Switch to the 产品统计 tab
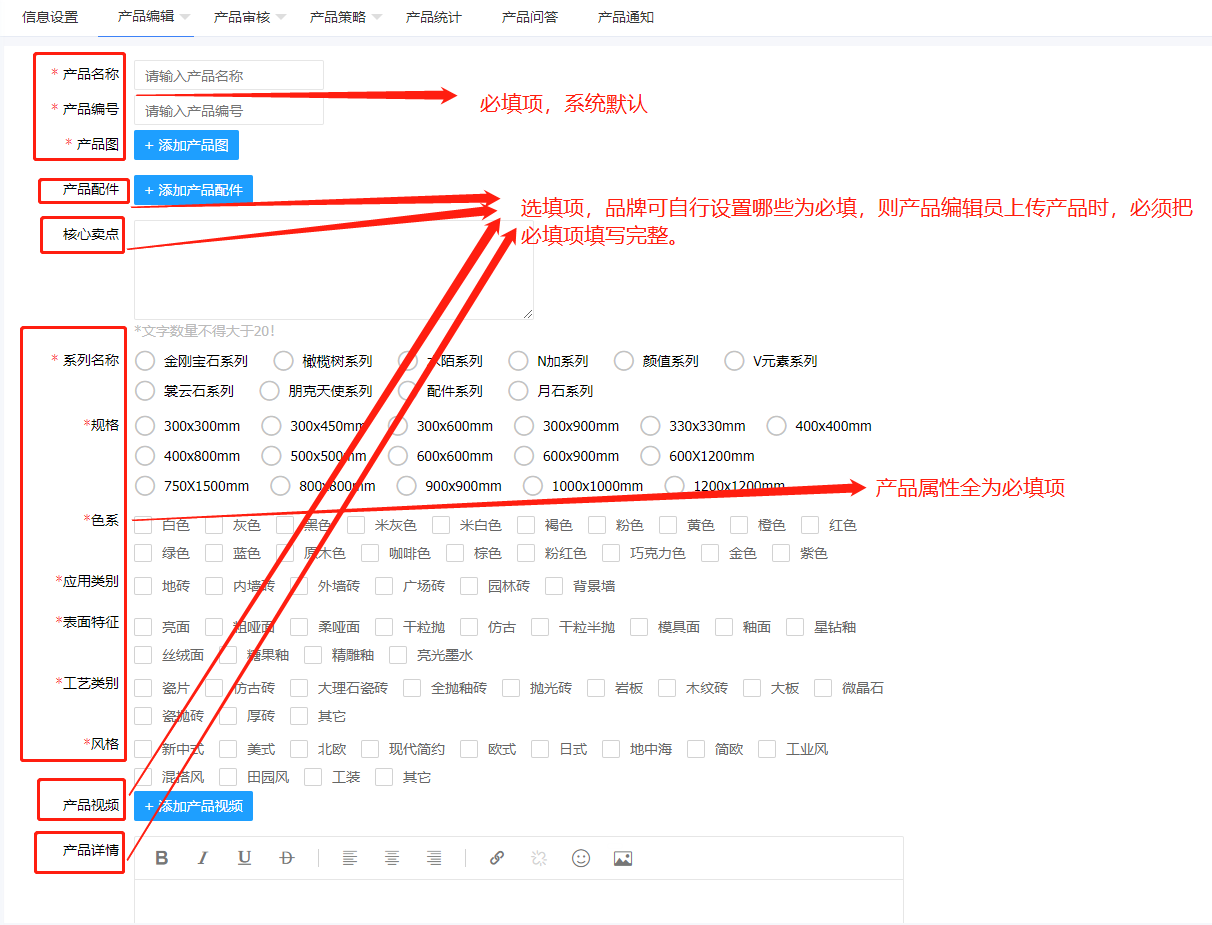This screenshot has height=925, width=1212. tap(433, 17)
